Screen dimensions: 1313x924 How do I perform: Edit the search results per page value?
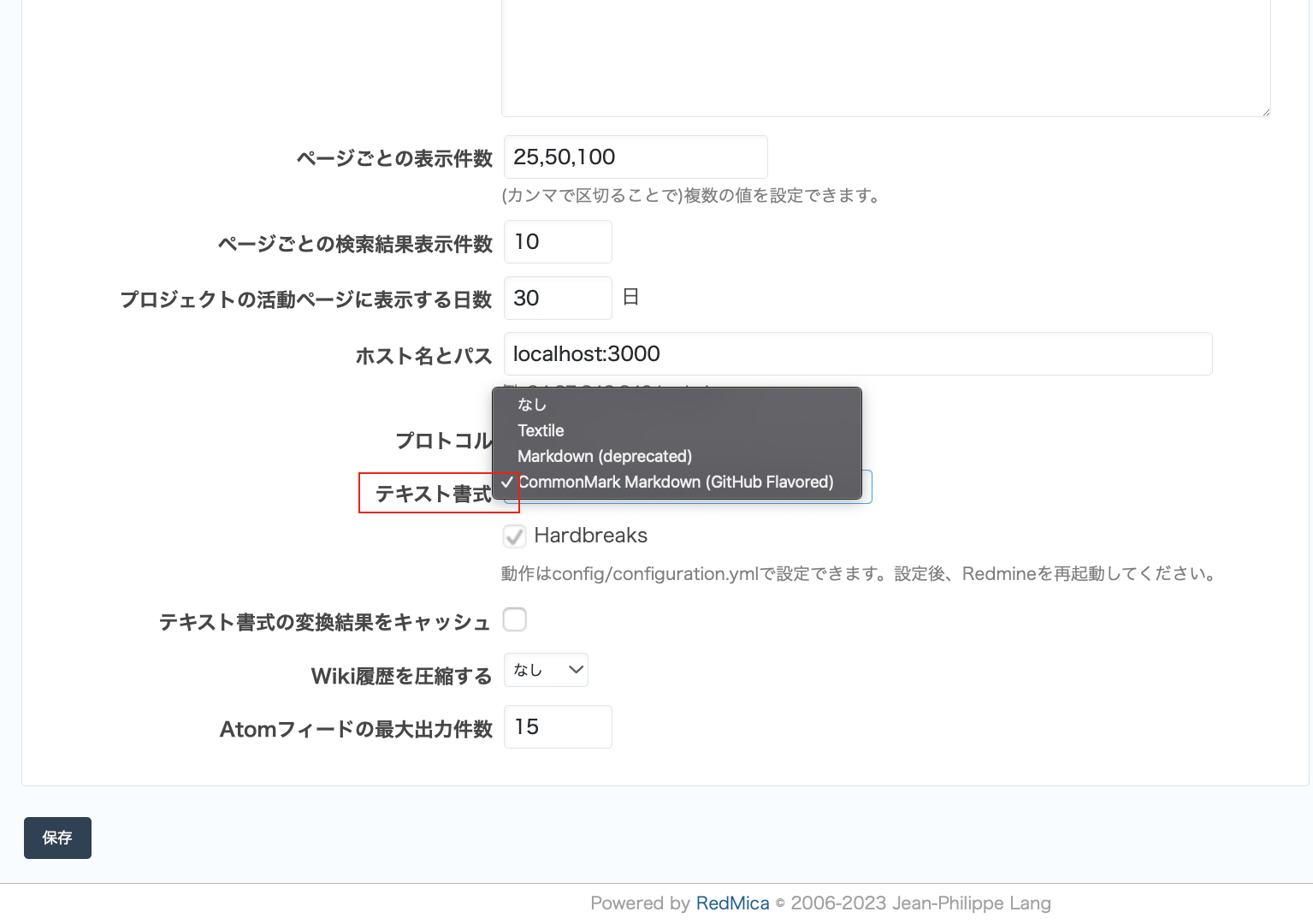coord(557,241)
